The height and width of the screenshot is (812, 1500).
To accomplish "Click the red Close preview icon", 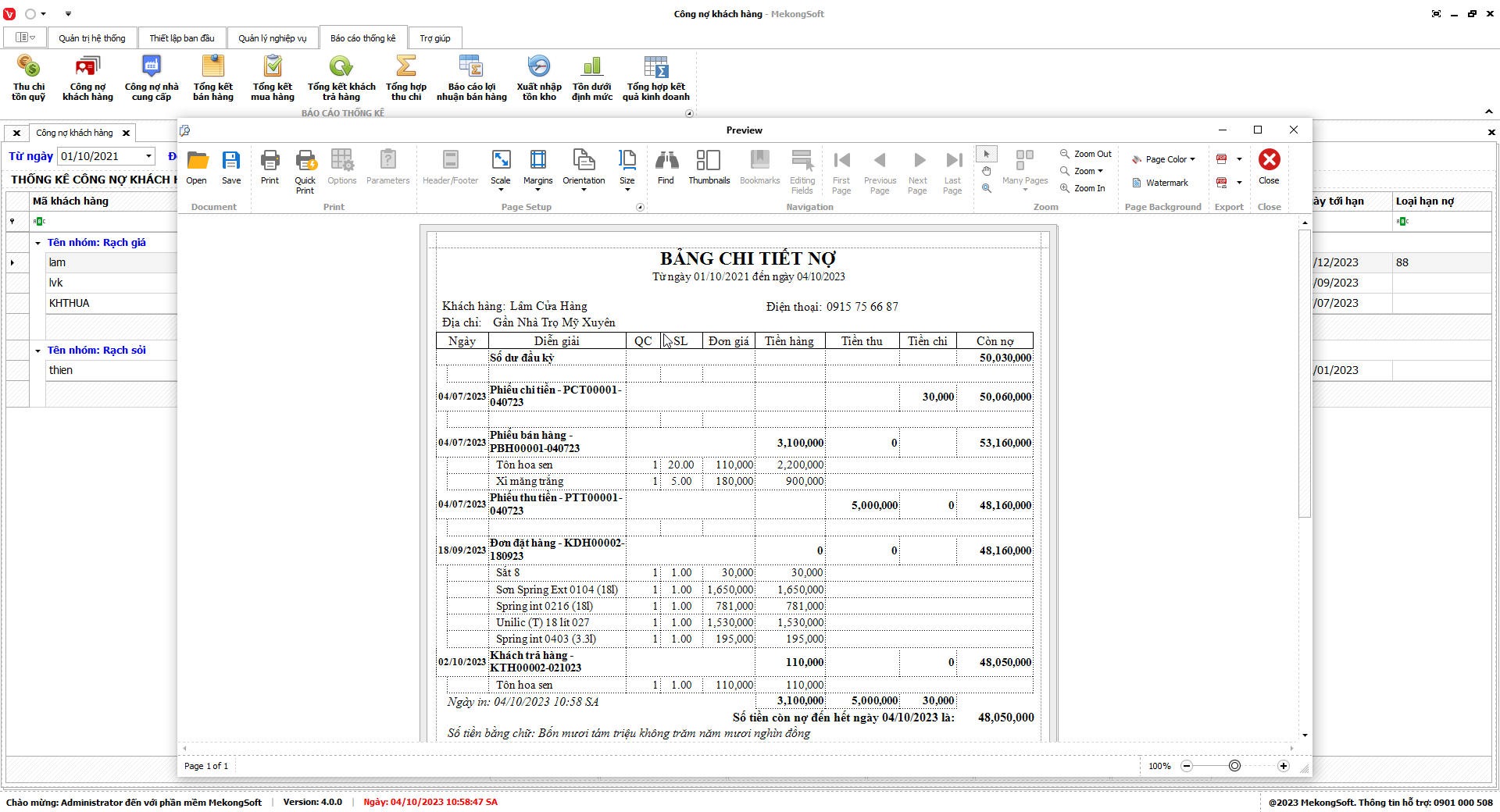I will click(1269, 161).
